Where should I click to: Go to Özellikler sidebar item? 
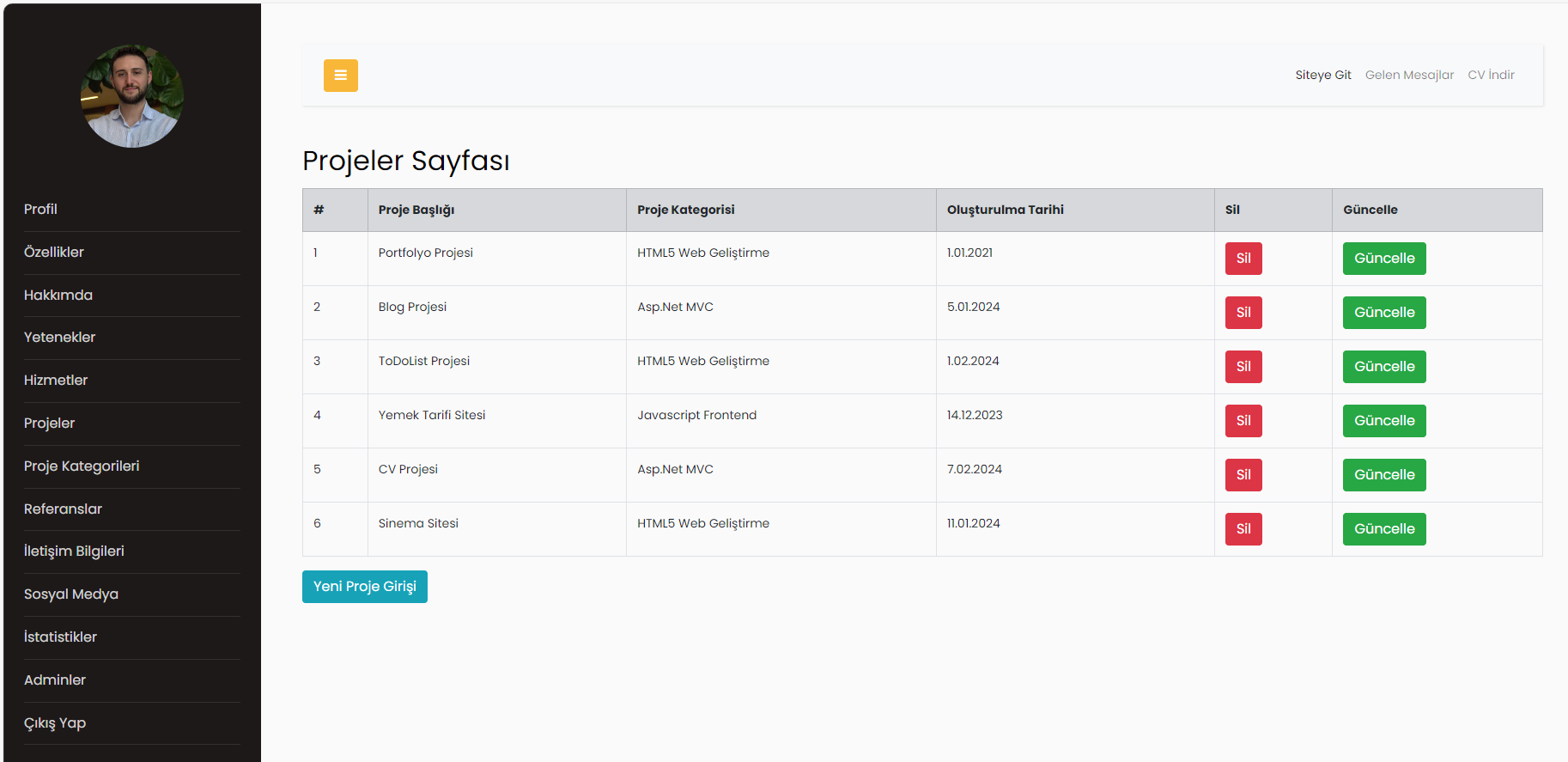pos(54,253)
